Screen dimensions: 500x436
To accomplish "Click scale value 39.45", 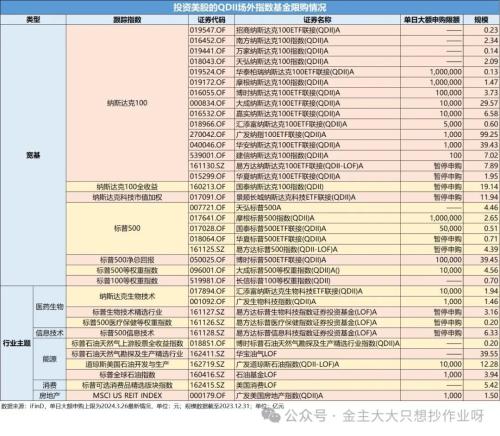I will pos(489,260).
